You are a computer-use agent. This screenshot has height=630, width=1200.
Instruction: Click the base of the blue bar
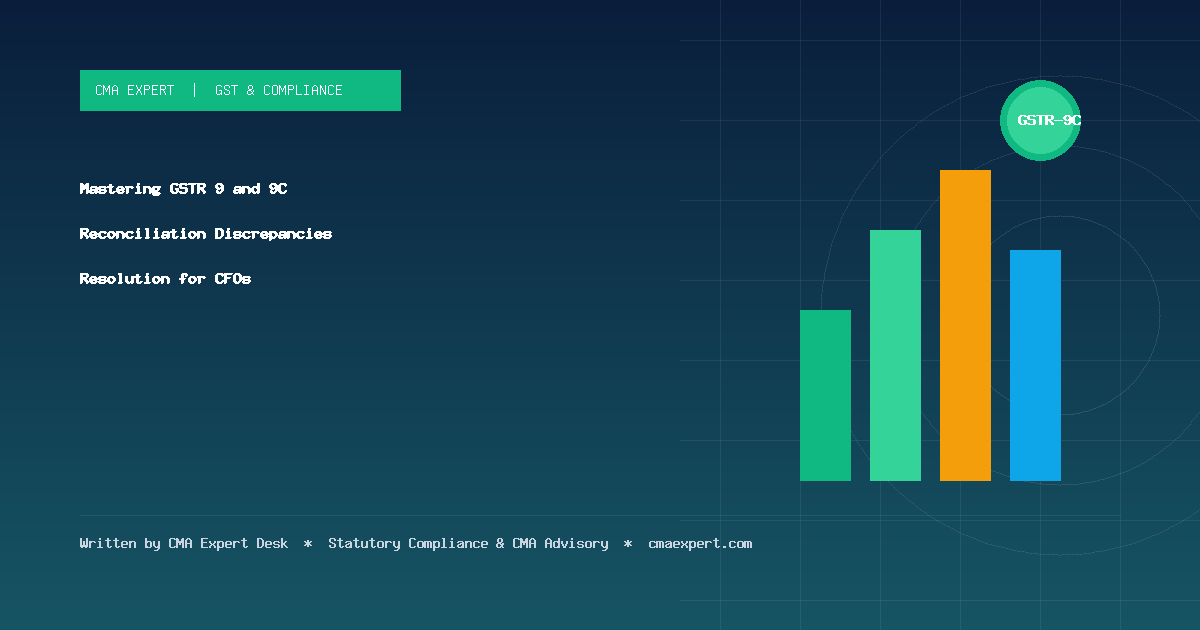coord(1035,476)
